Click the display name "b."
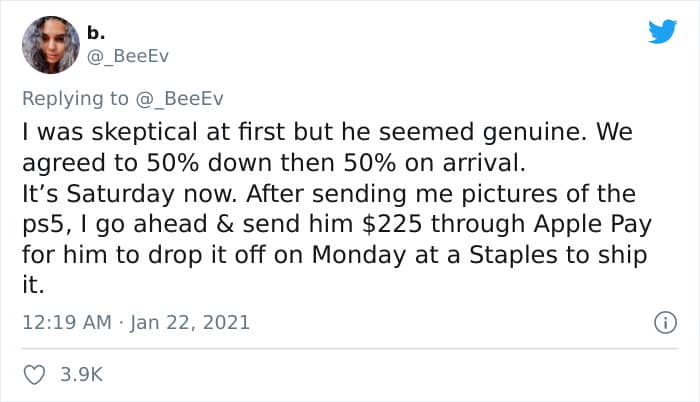 coord(96,33)
